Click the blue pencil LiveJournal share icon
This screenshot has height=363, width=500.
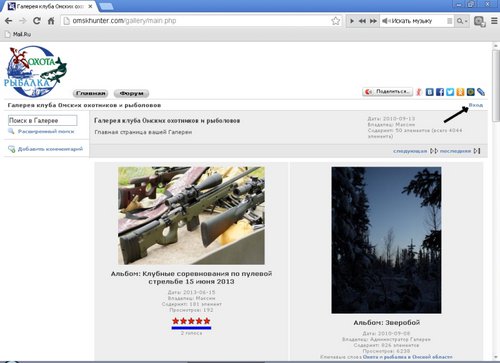481,92
